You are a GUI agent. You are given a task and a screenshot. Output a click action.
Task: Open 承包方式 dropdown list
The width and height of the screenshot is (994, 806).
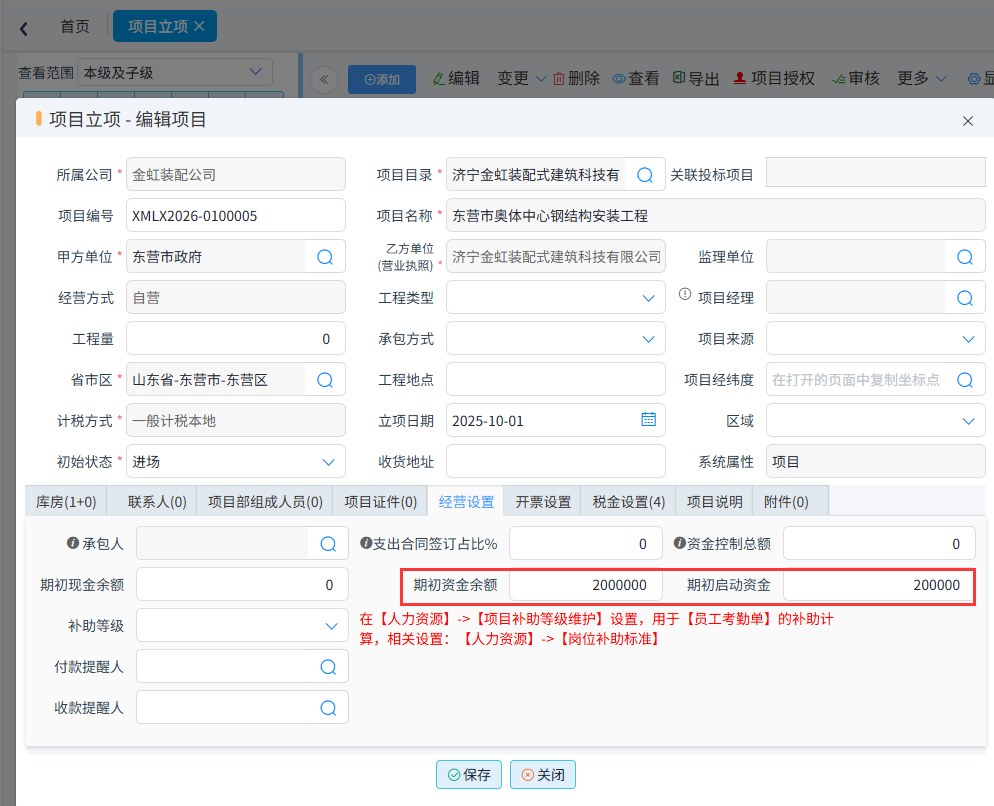click(647, 339)
